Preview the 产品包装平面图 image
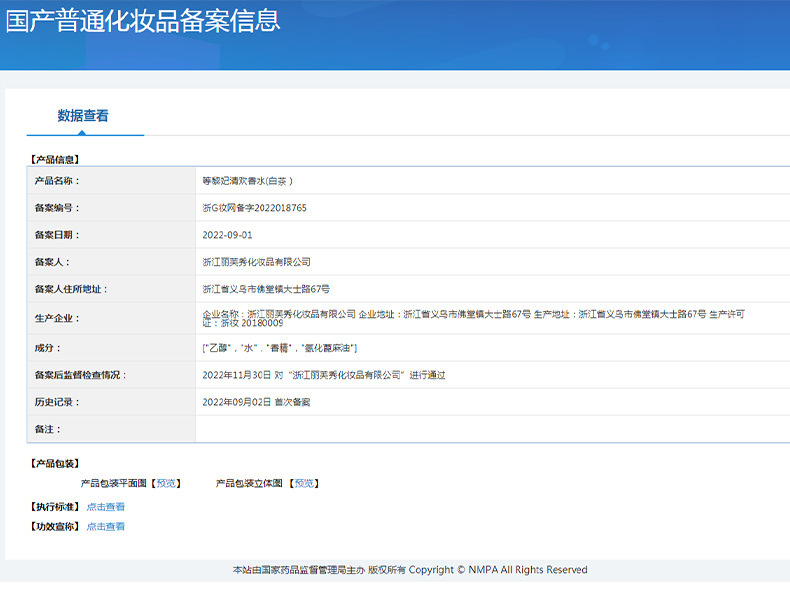Viewport: 790px width, 605px height. pyautogui.click(x=166, y=483)
